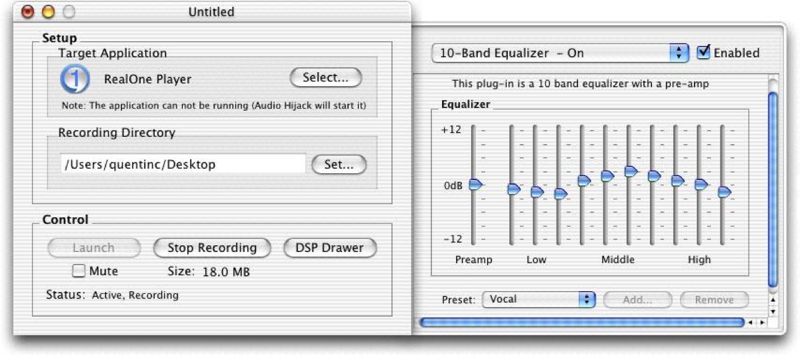Click the Add... preset button
This screenshot has height=360, width=800.
point(637,300)
